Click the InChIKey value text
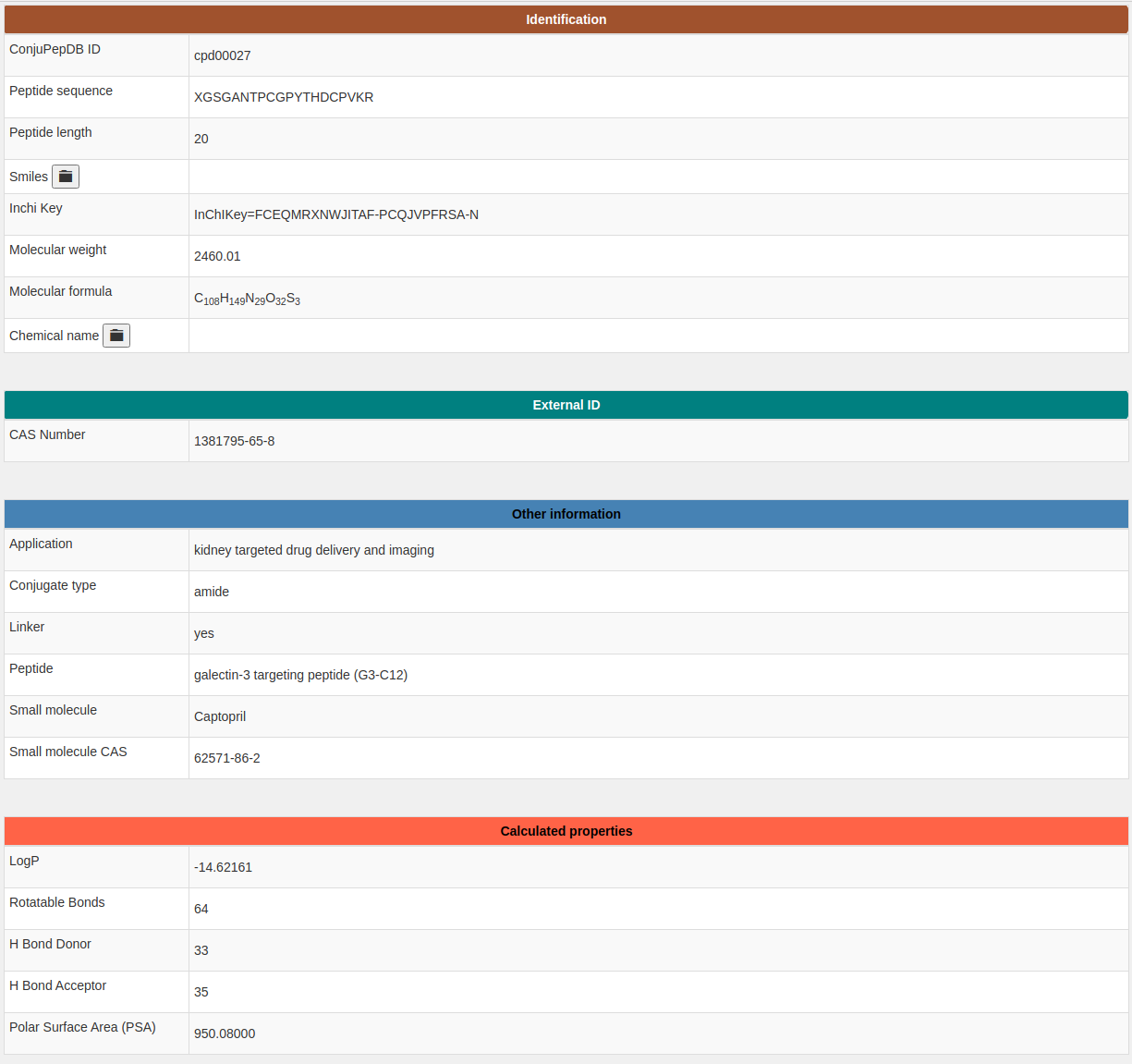Screen dimensions: 1132x1064 point(335,214)
